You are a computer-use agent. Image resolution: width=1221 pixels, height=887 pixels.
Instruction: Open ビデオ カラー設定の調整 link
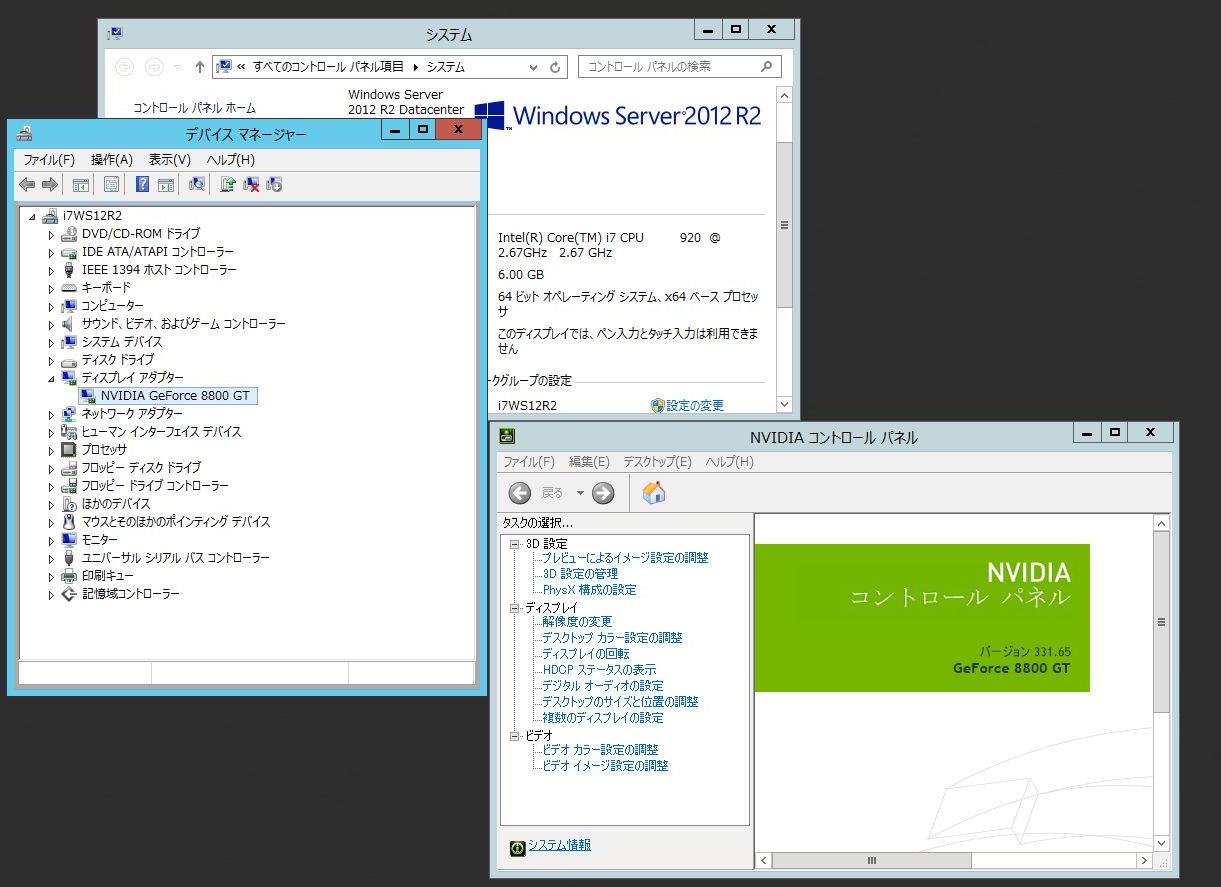600,750
